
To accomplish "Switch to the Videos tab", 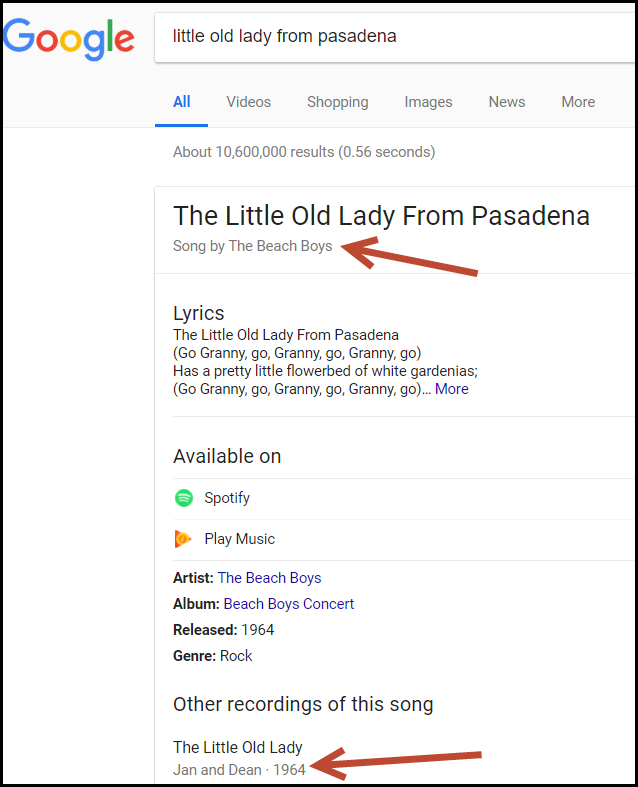I will tap(248, 102).
